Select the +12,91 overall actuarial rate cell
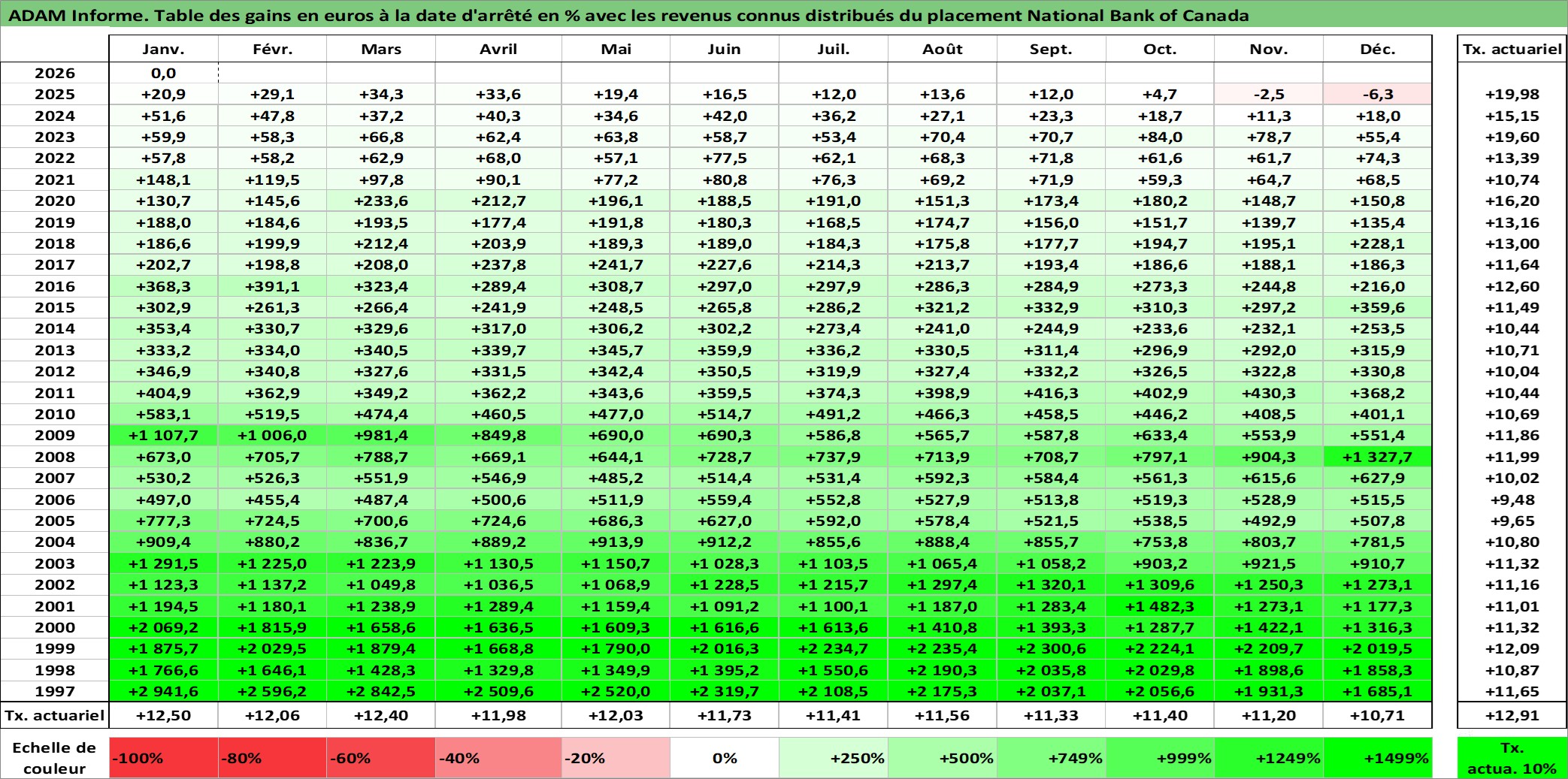1568x779 pixels. (1512, 715)
